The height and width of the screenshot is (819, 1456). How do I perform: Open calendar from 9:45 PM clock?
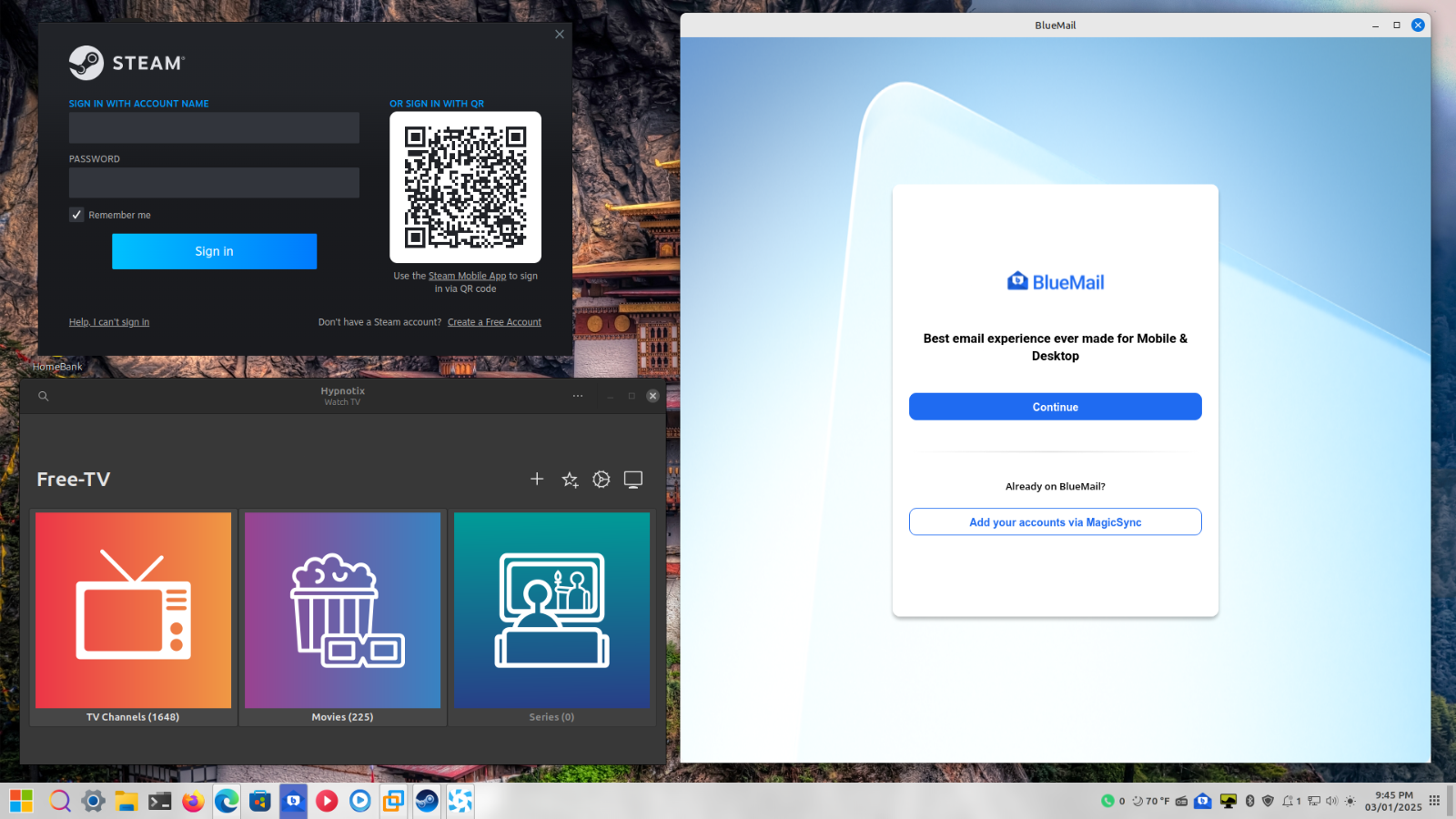coord(1393,801)
